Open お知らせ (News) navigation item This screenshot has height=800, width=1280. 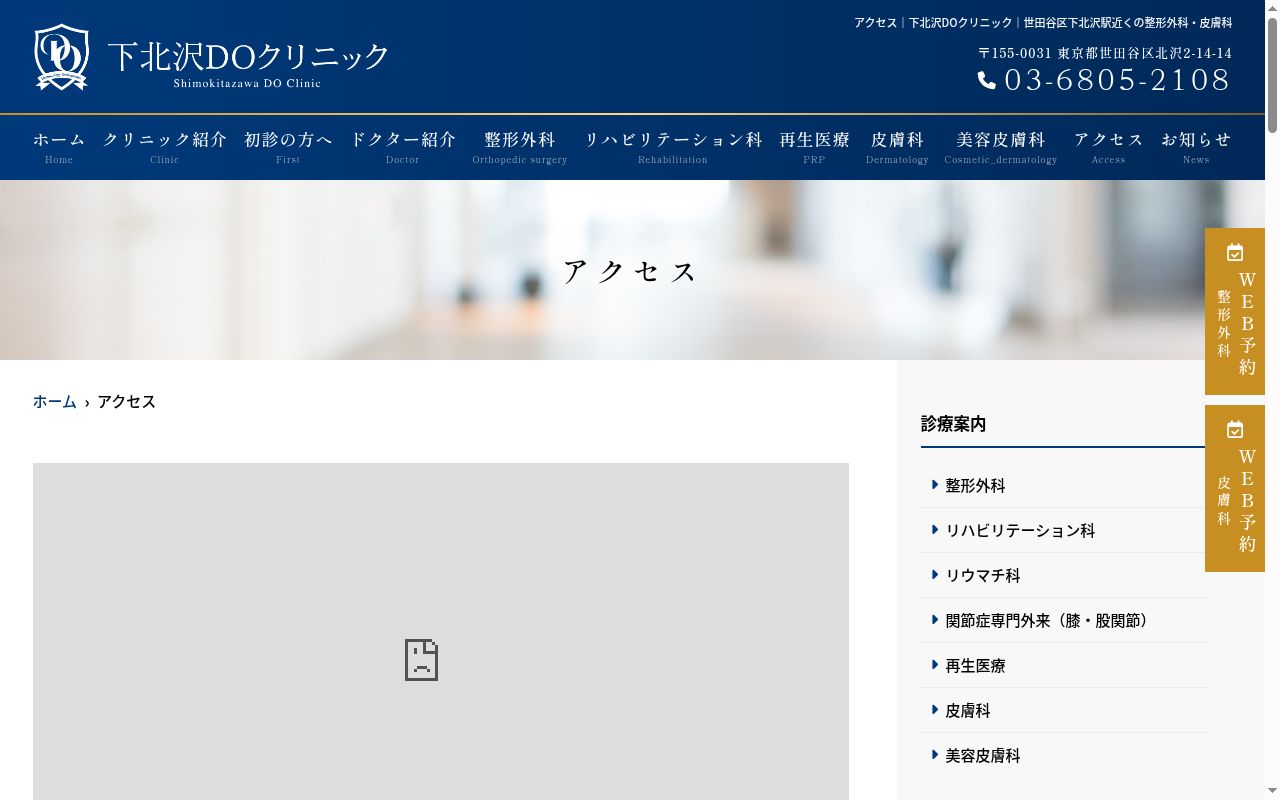(x=1196, y=147)
